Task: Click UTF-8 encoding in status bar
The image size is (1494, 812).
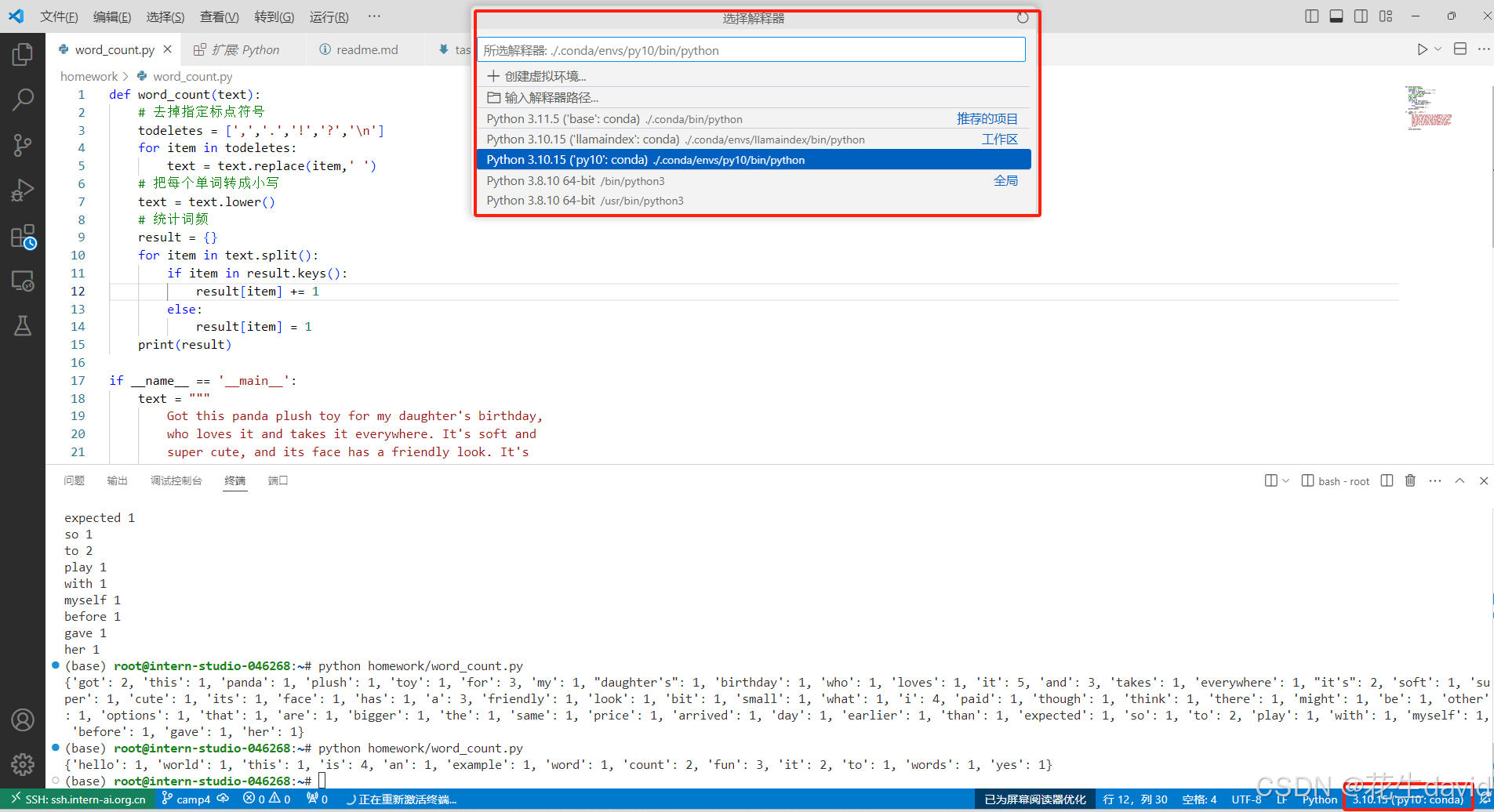Action: [1246, 799]
